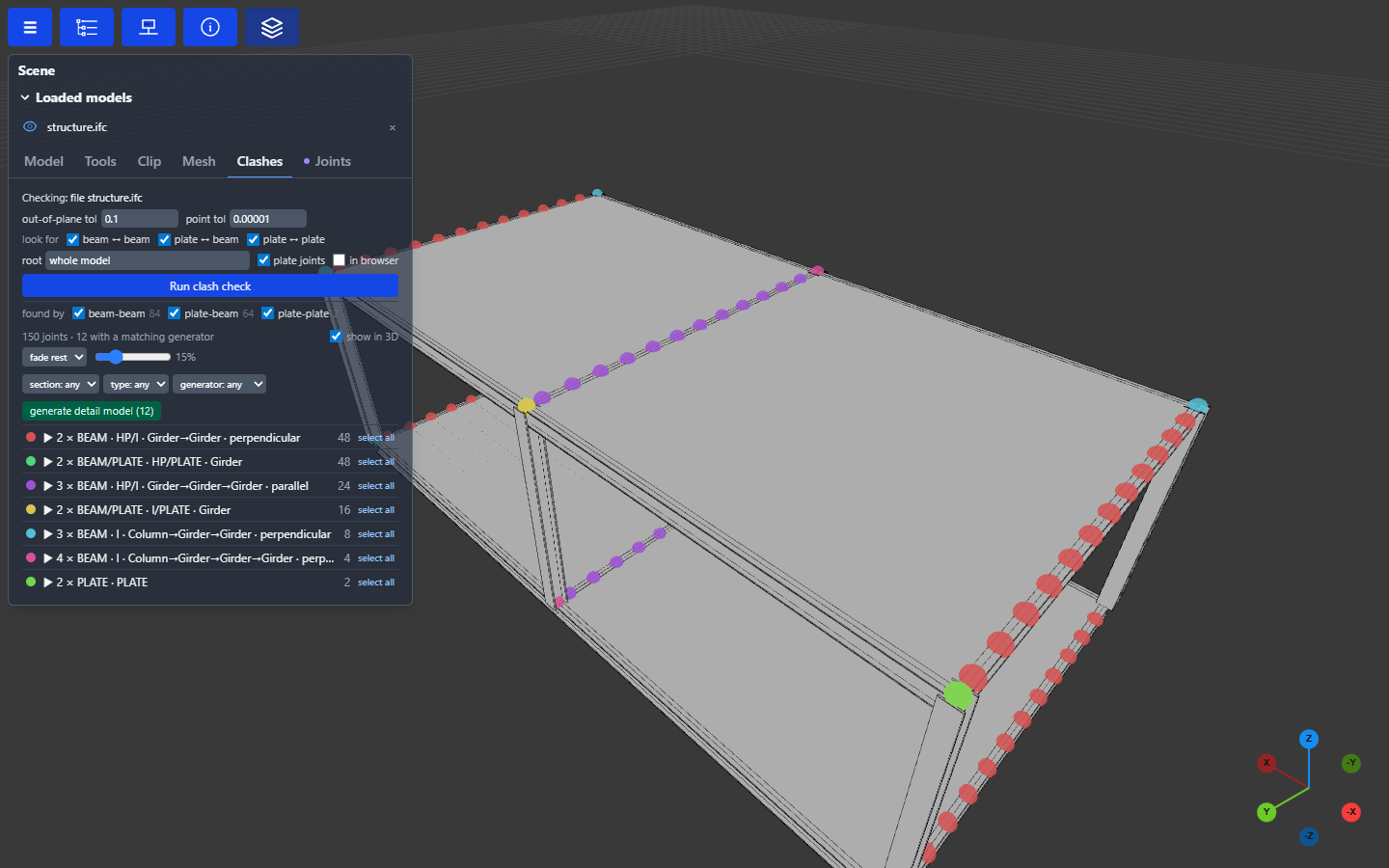This screenshot has height=868, width=1389.
Task: Toggle plate ↔ plate look-for checkbox
Action: [x=253, y=239]
